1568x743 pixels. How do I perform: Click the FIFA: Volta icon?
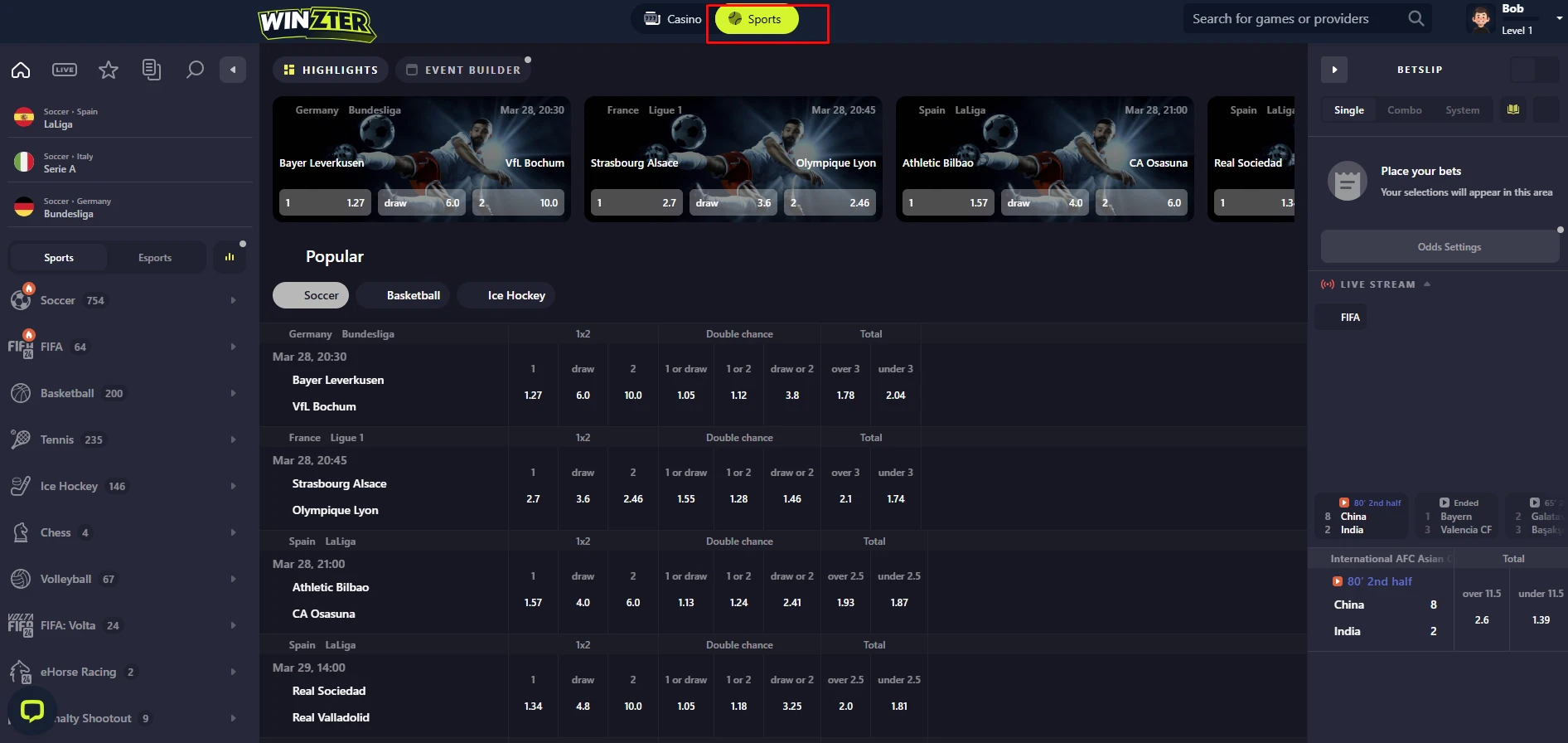coord(21,625)
